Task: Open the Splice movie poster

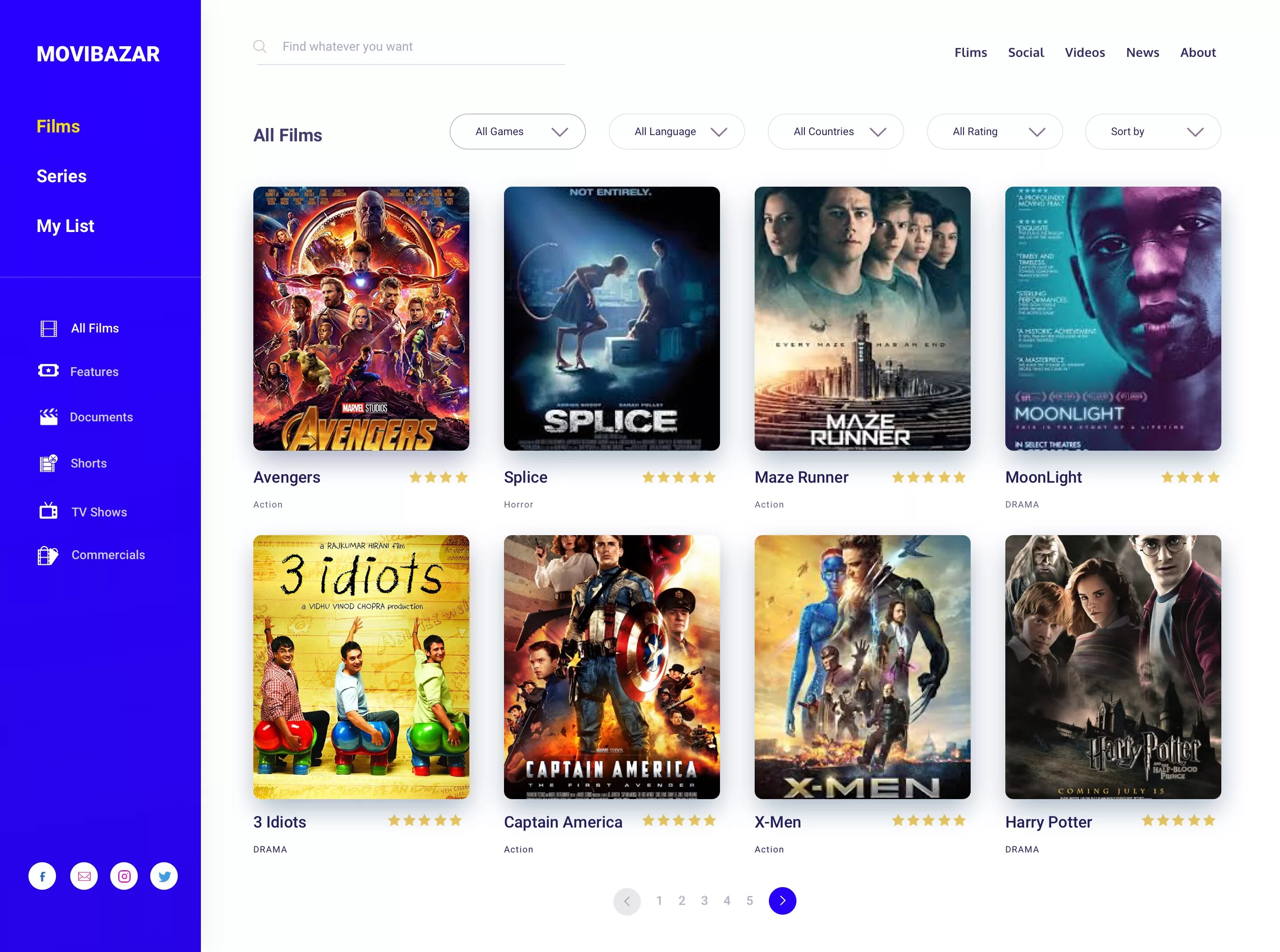Action: click(x=612, y=319)
